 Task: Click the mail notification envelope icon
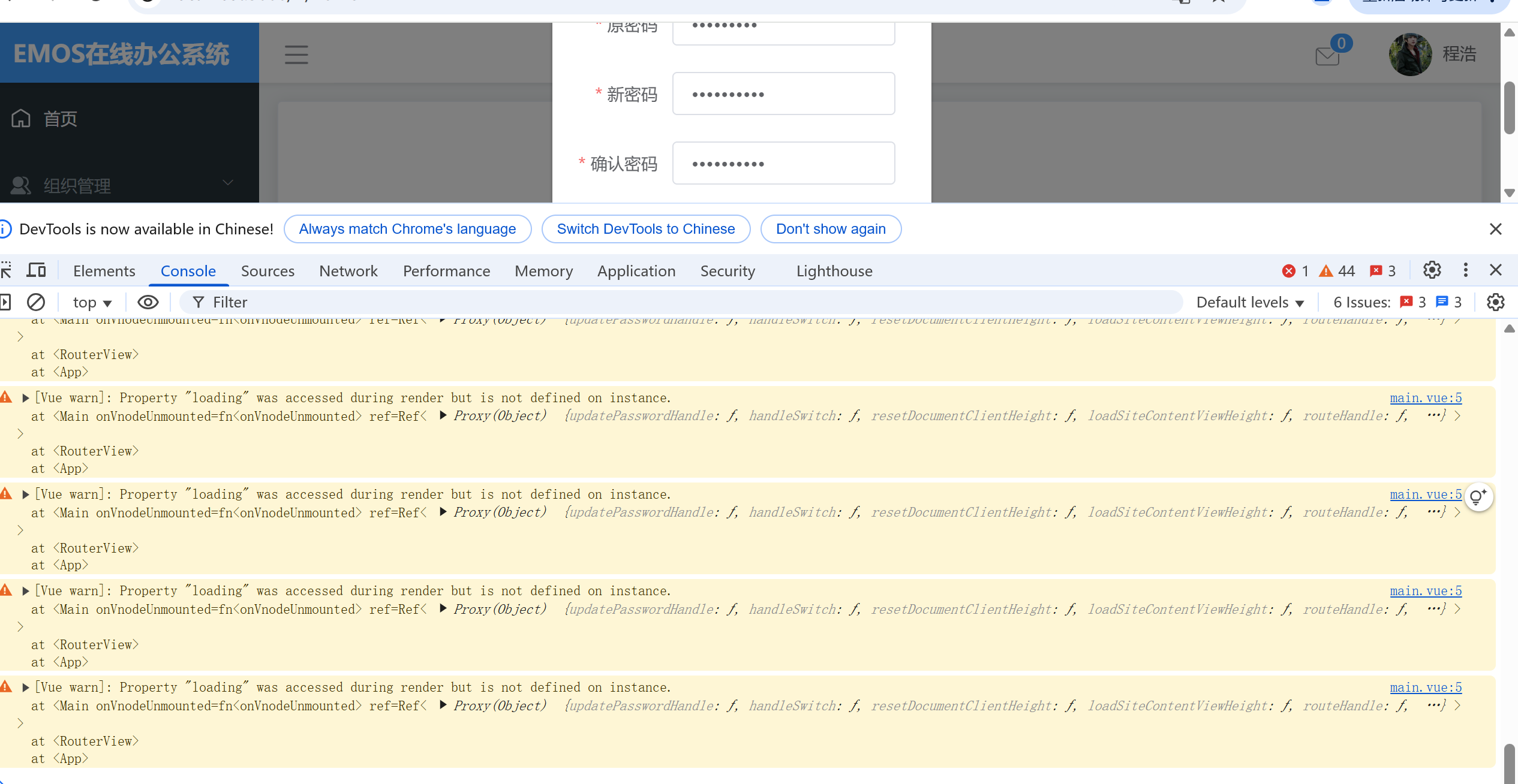pyautogui.click(x=1327, y=56)
